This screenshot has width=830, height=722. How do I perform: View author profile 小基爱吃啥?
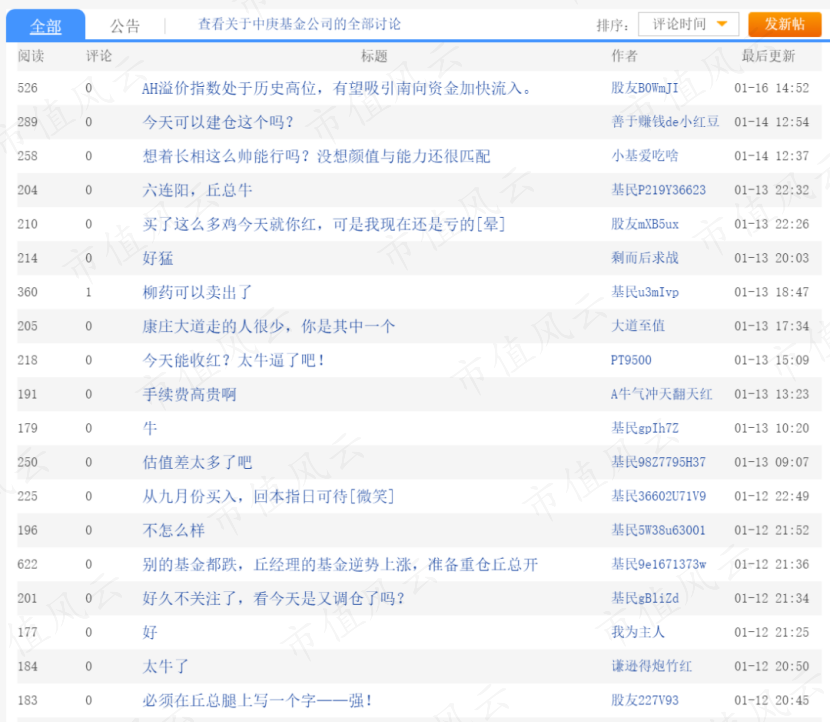point(645,156)
